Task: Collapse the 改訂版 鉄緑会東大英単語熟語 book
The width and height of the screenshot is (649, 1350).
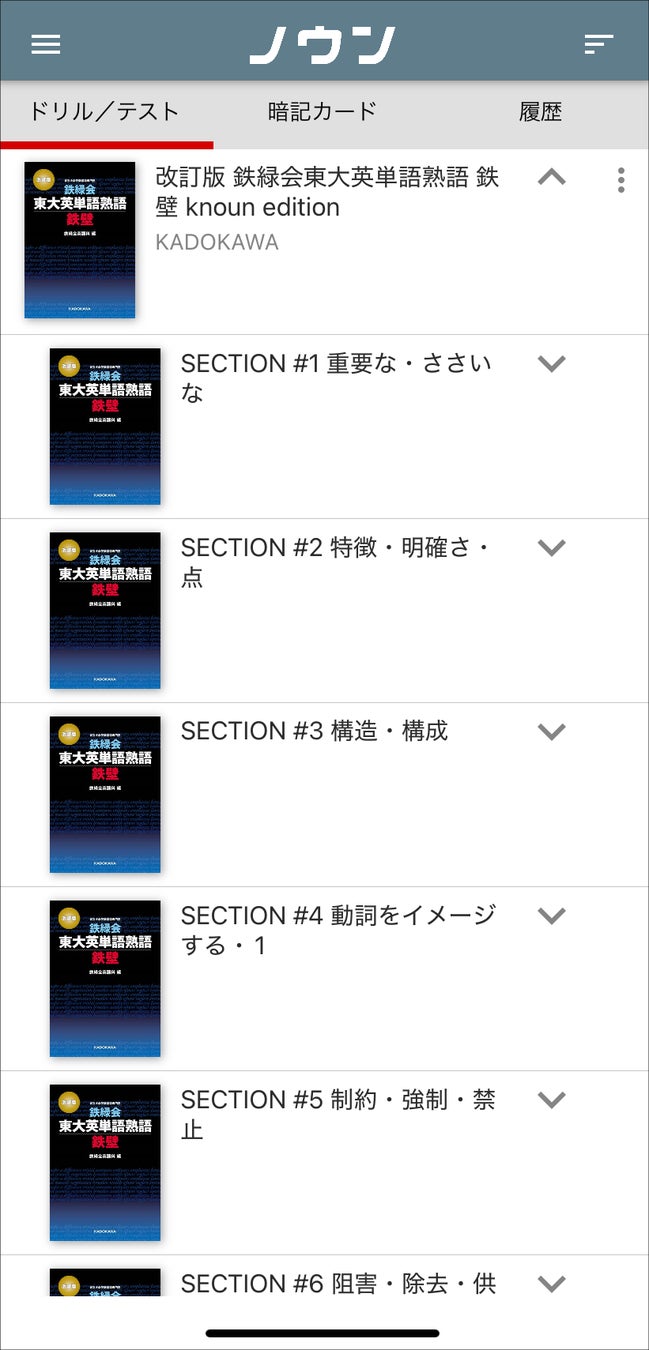Action: tap(552, 178)
